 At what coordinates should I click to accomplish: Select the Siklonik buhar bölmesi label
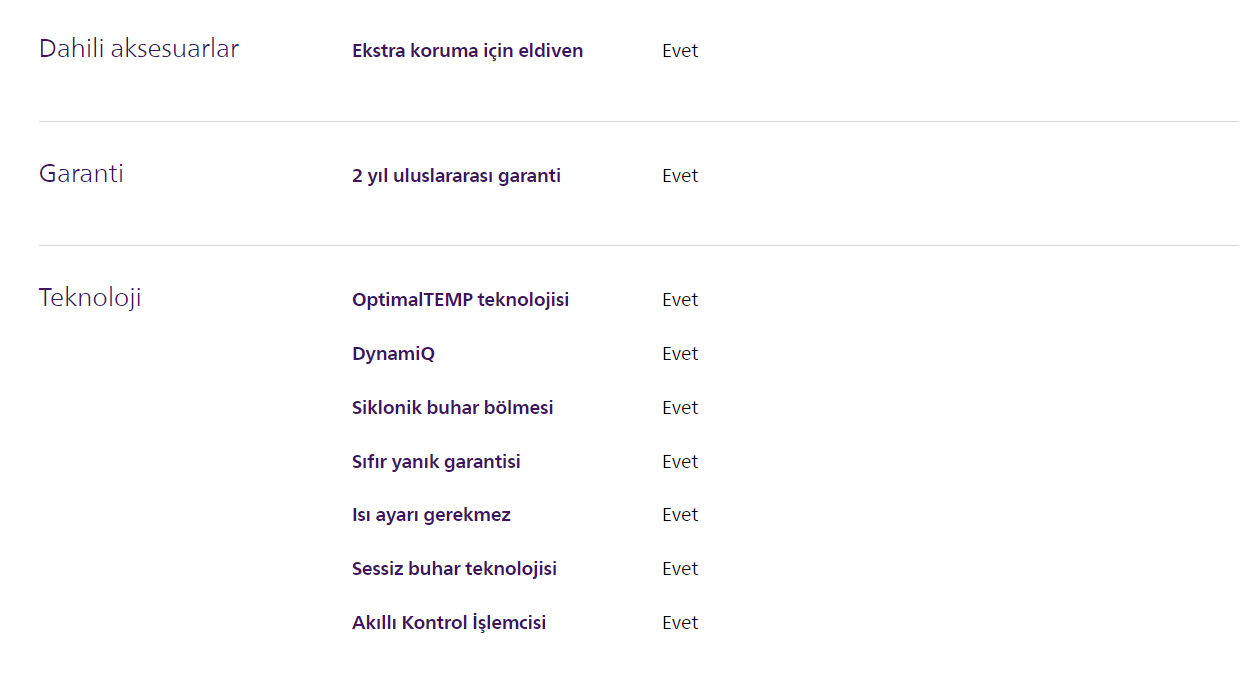click(x=452, y=408)
